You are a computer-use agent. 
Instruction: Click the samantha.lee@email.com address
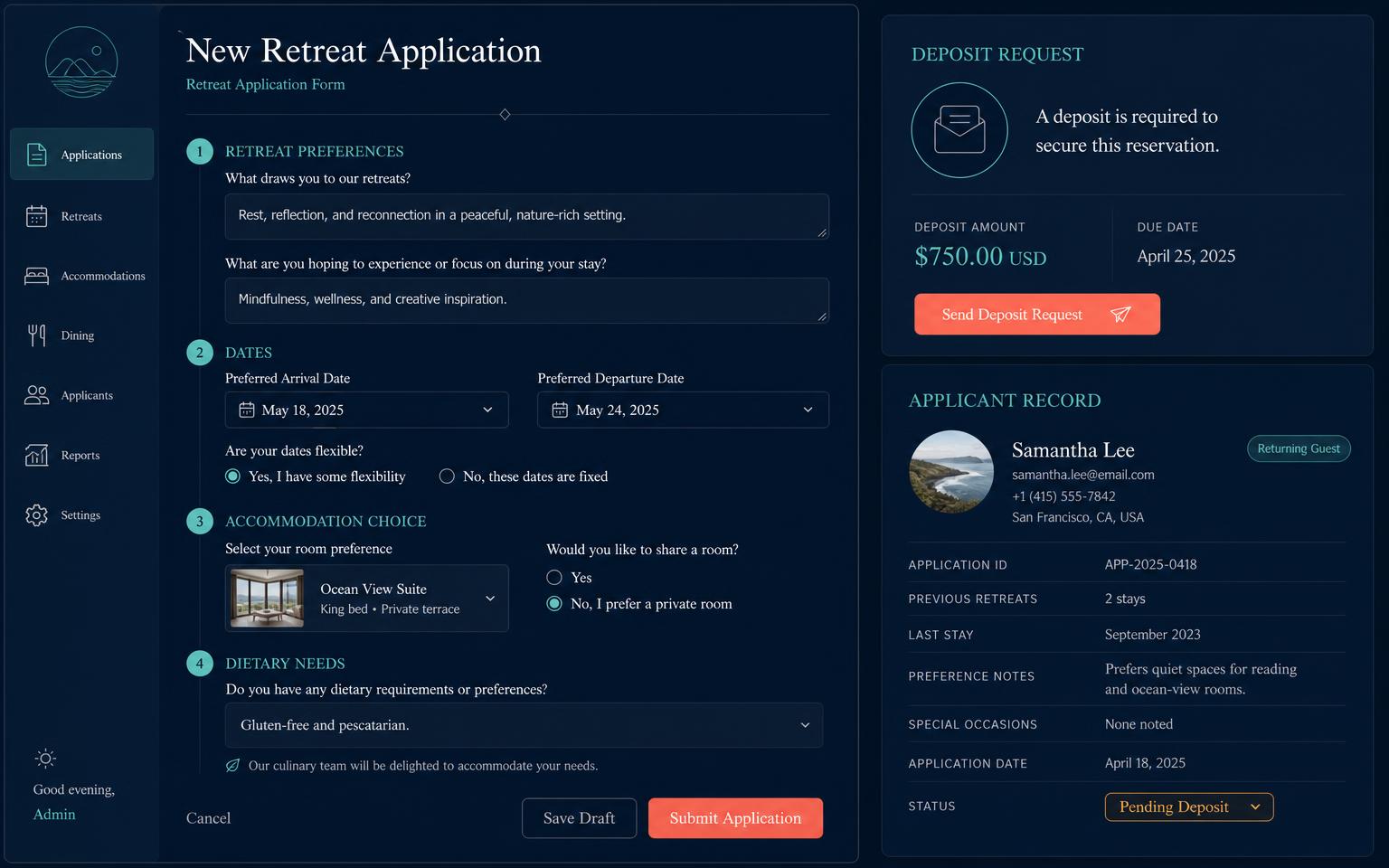click(x=1082, y=475)
